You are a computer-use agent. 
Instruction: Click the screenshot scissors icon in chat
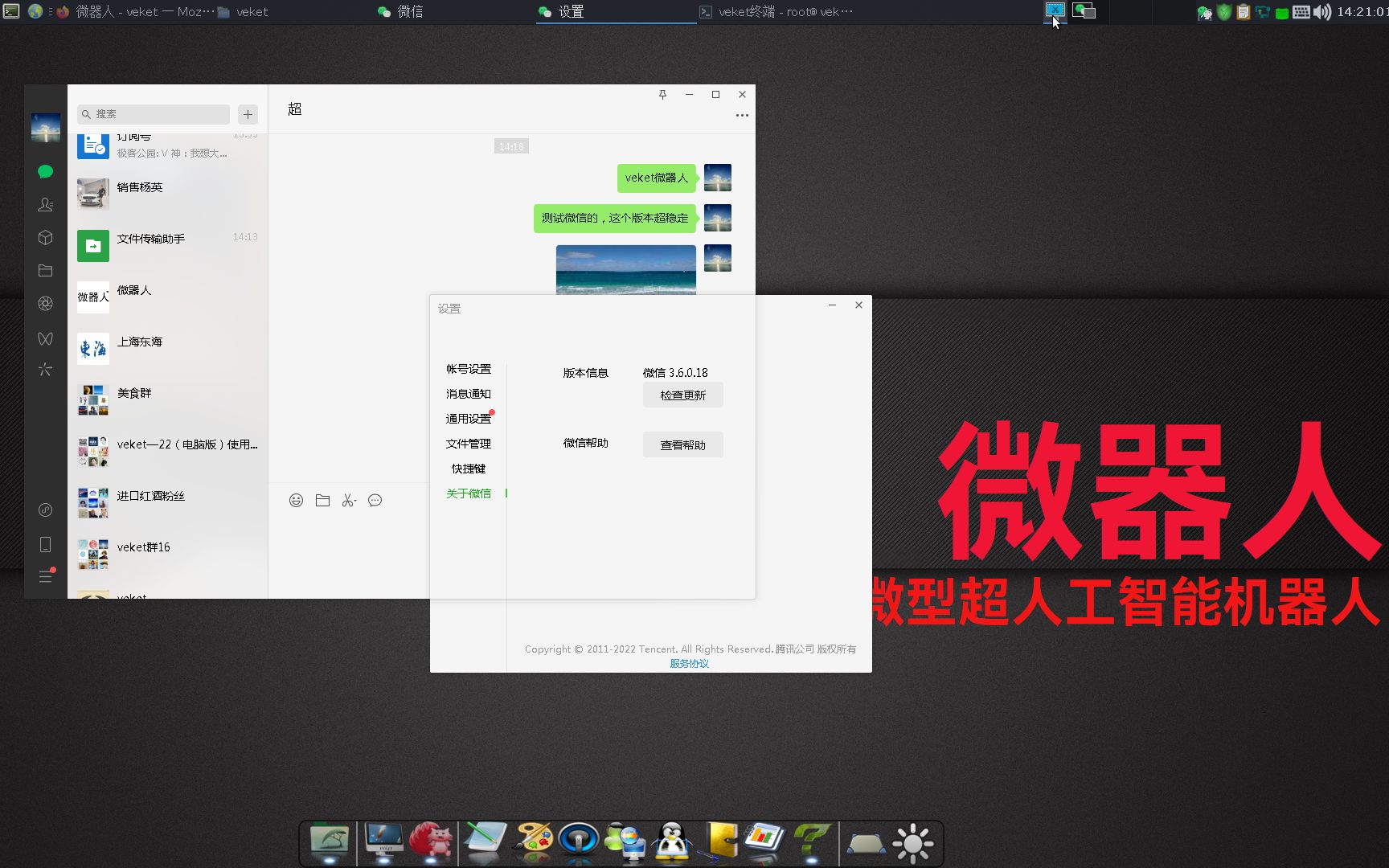click(x=349, y=501)
